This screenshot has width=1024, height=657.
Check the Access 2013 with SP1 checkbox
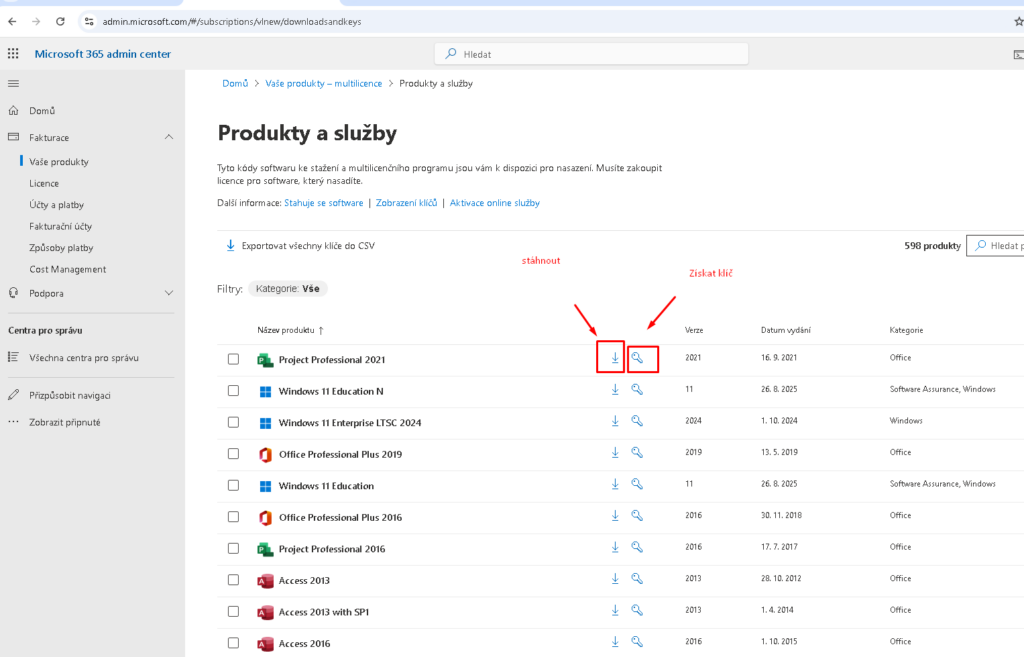pos(233,611)
